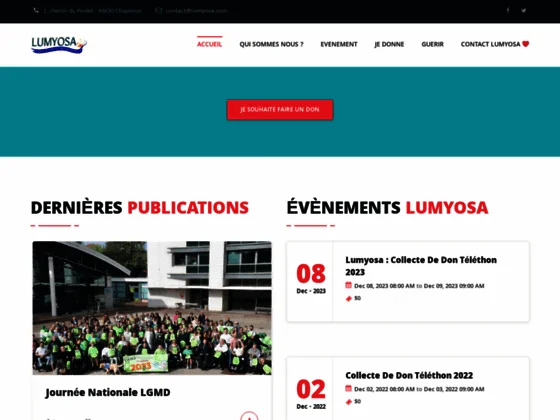Open Collecte De Don Téléthon 2022 event

(409, 375)
